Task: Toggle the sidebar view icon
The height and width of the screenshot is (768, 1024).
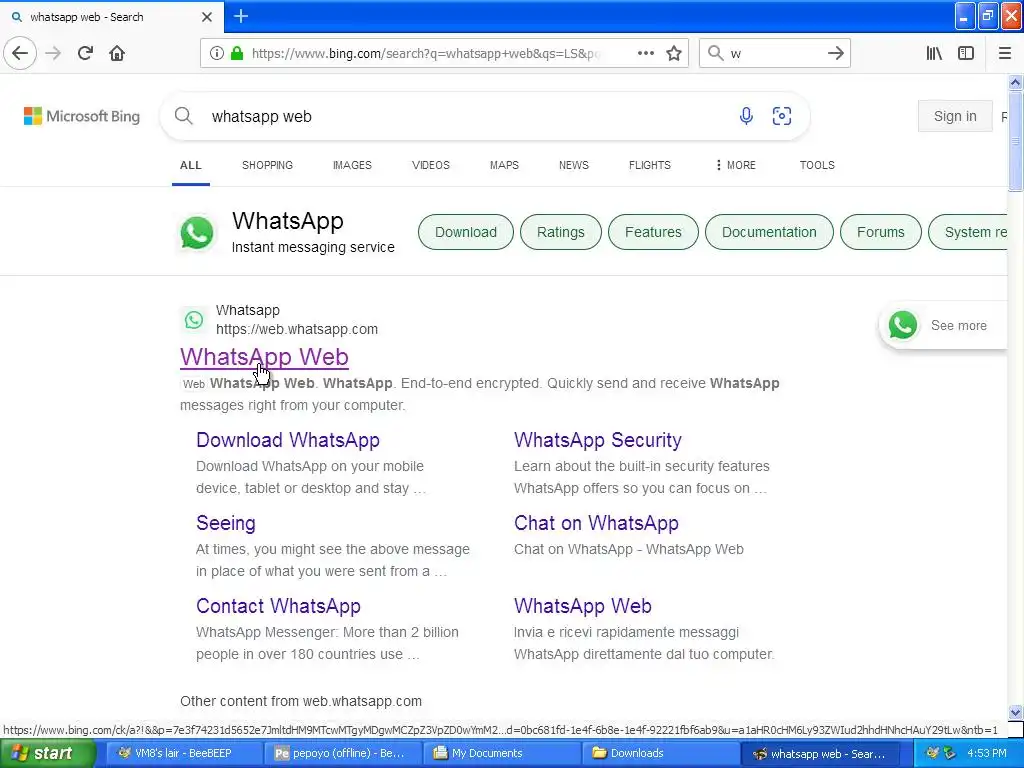Action: [x=966, y=53]
